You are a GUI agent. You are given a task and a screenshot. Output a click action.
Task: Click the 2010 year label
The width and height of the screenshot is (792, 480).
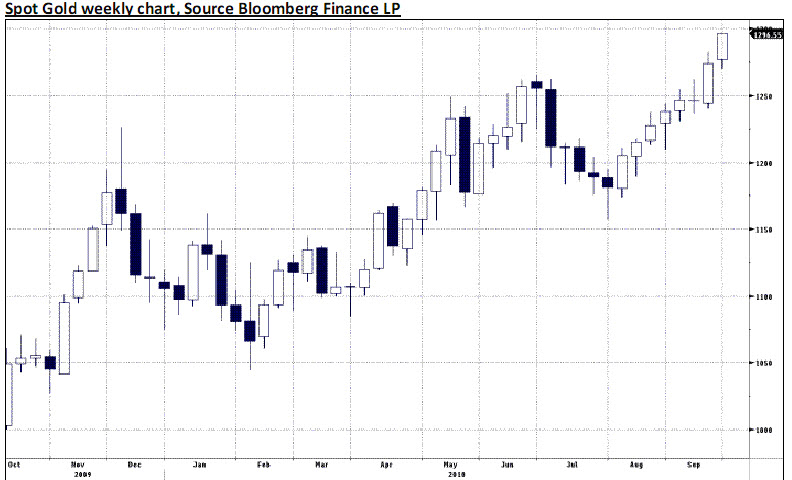click(456, 475)
